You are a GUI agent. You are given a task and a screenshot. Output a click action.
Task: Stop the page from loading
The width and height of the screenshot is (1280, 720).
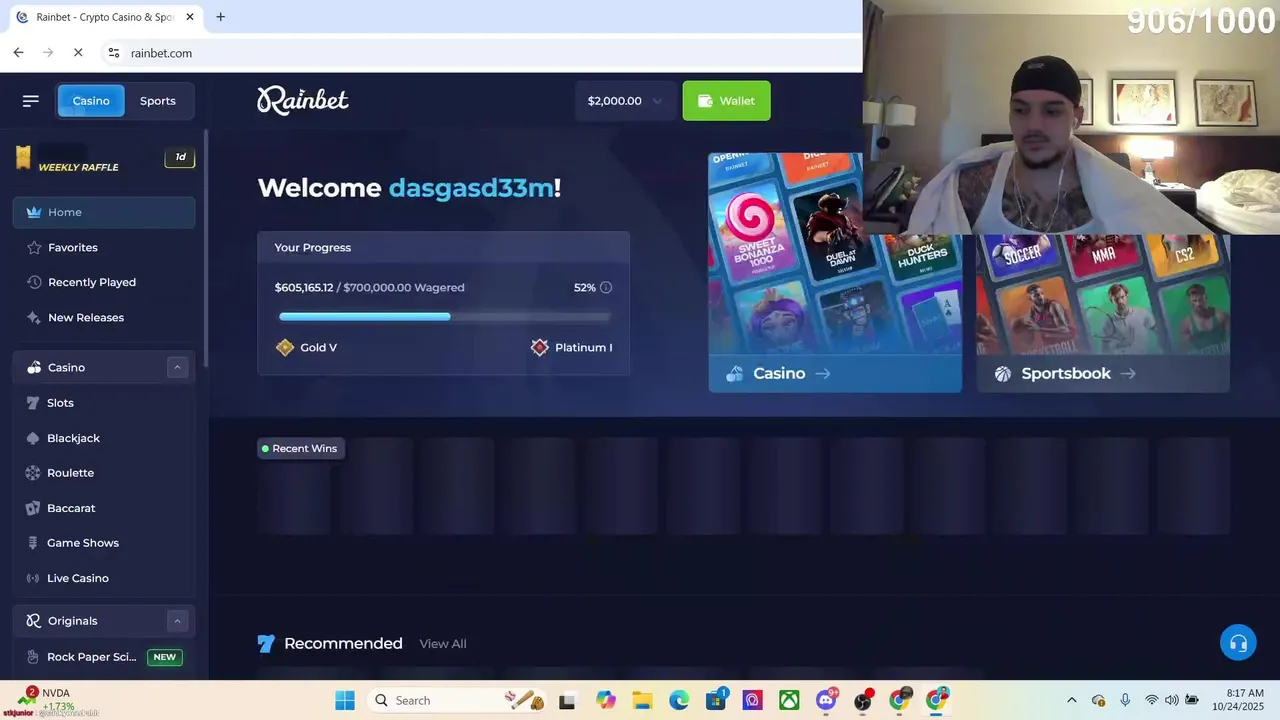[x=78, y=52]
